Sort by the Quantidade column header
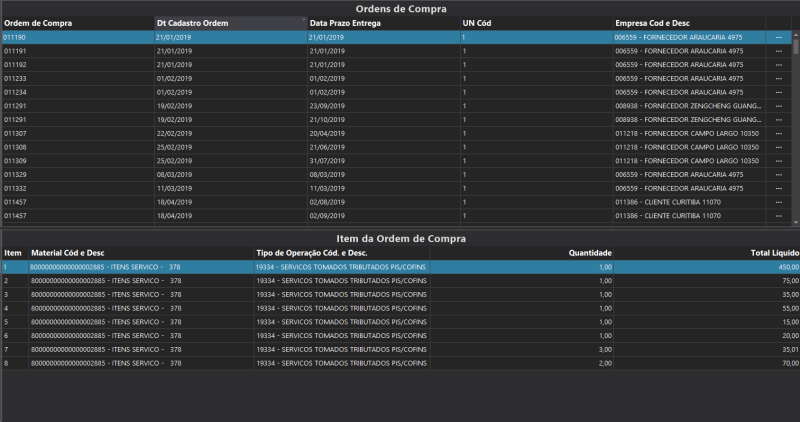The image size is (800, 422). [x=521, y=253]
